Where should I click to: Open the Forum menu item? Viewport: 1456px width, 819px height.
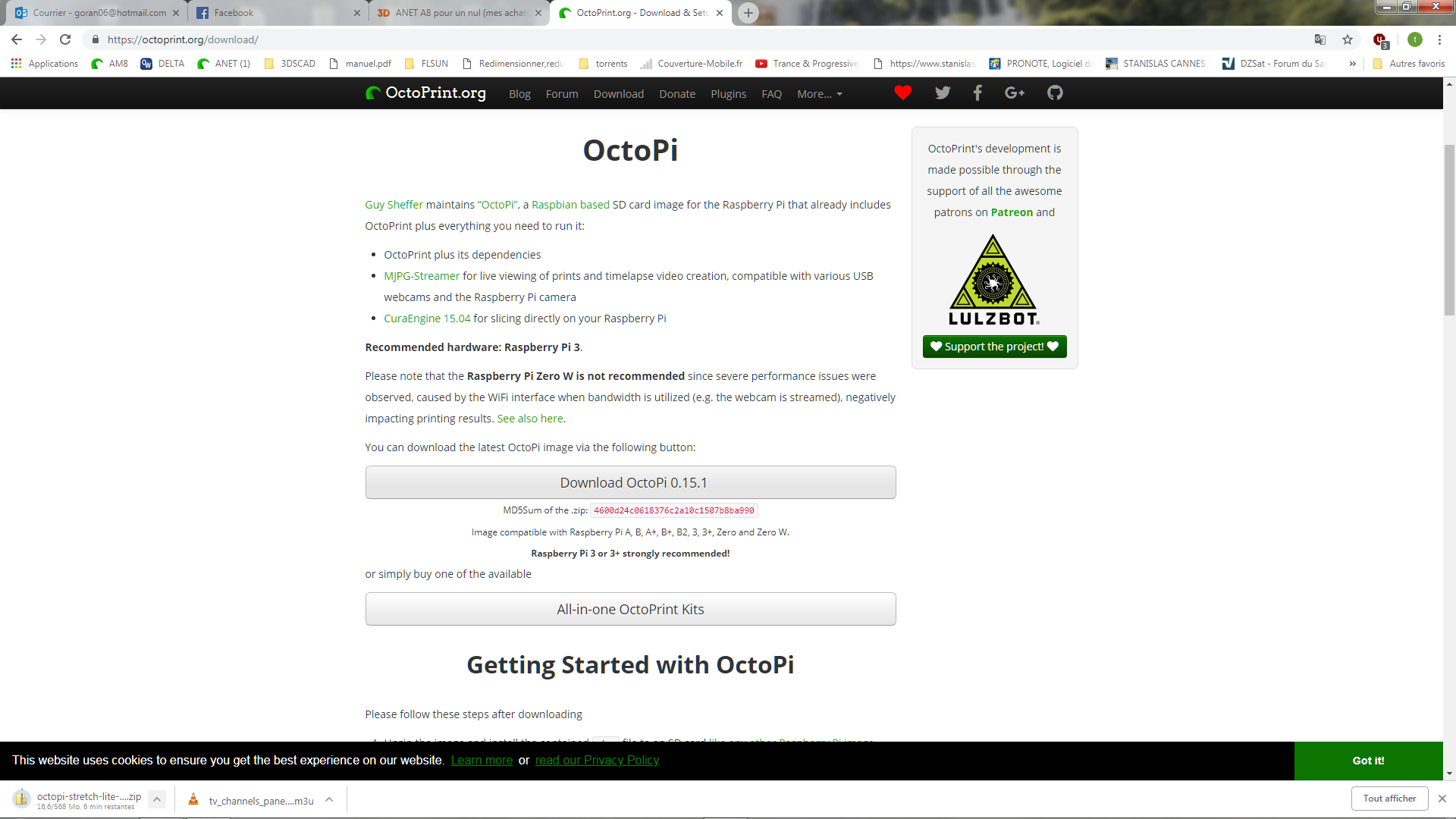pos(562,94)
